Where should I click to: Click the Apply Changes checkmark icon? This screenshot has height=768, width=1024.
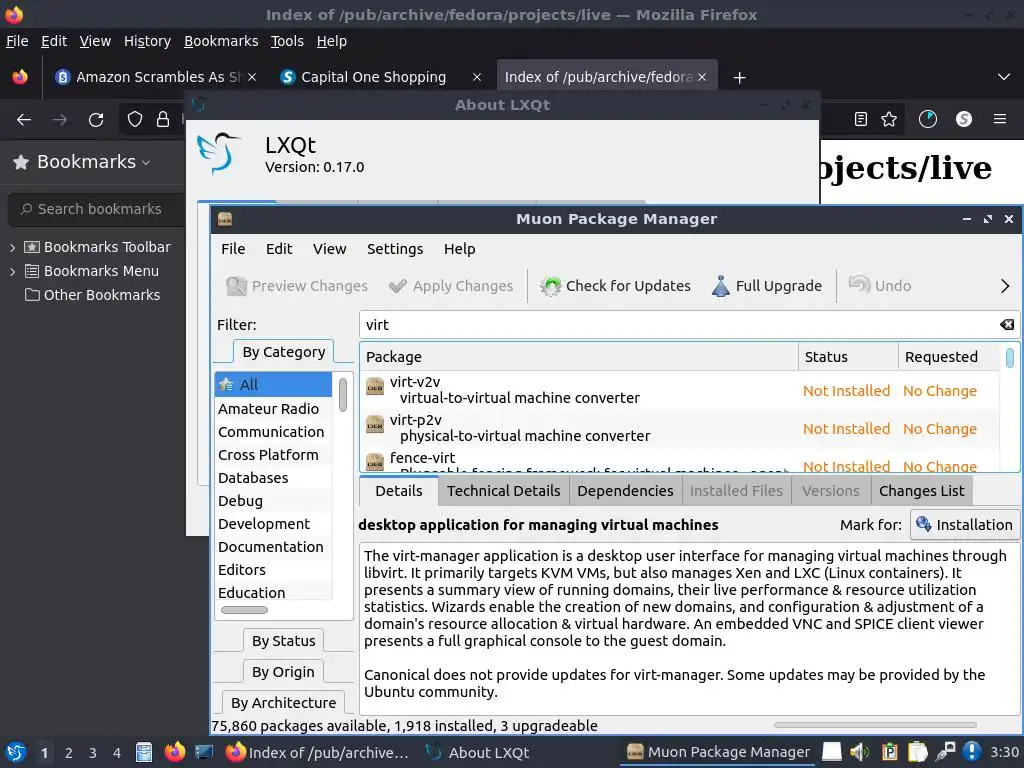click(x=397, y=286)
